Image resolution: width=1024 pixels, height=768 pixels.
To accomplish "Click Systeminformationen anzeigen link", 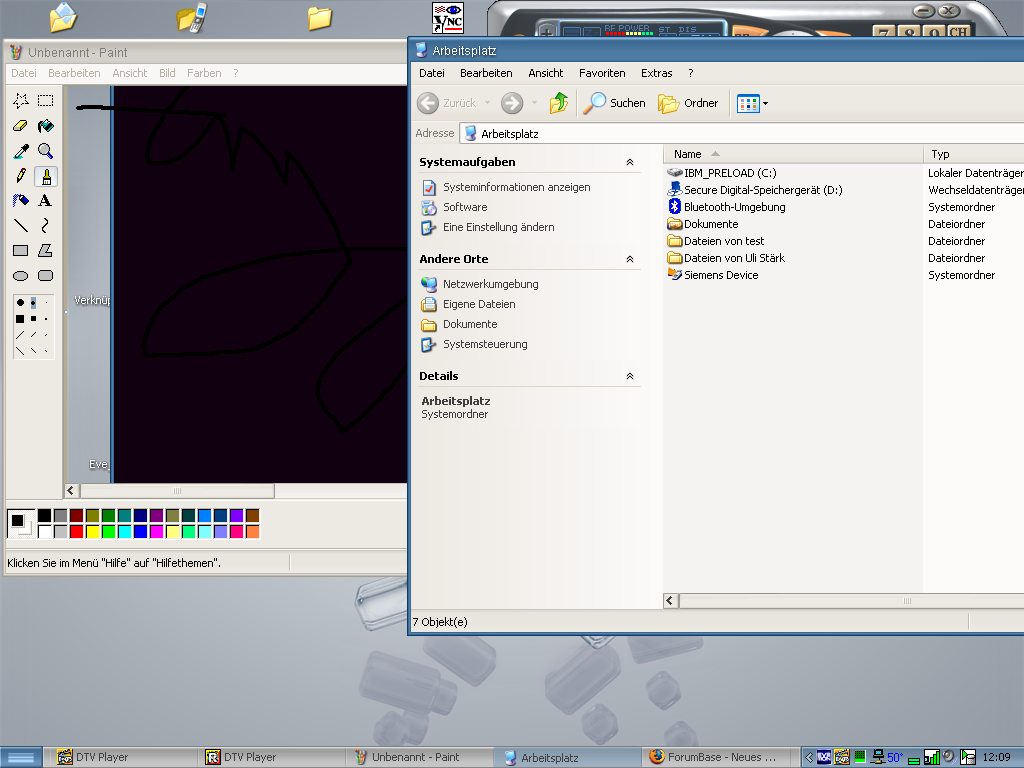I will pyautogui.click(x=517, y=187).
